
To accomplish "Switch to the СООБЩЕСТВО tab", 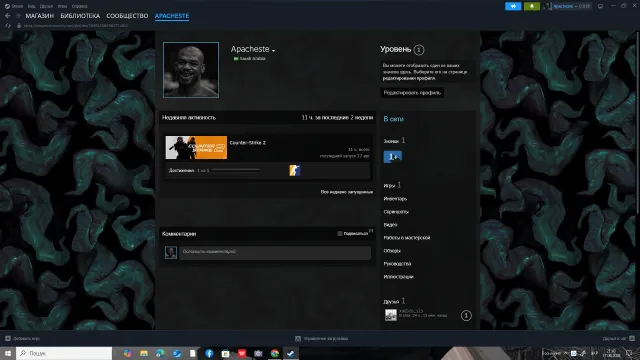I will coord(127,16).
